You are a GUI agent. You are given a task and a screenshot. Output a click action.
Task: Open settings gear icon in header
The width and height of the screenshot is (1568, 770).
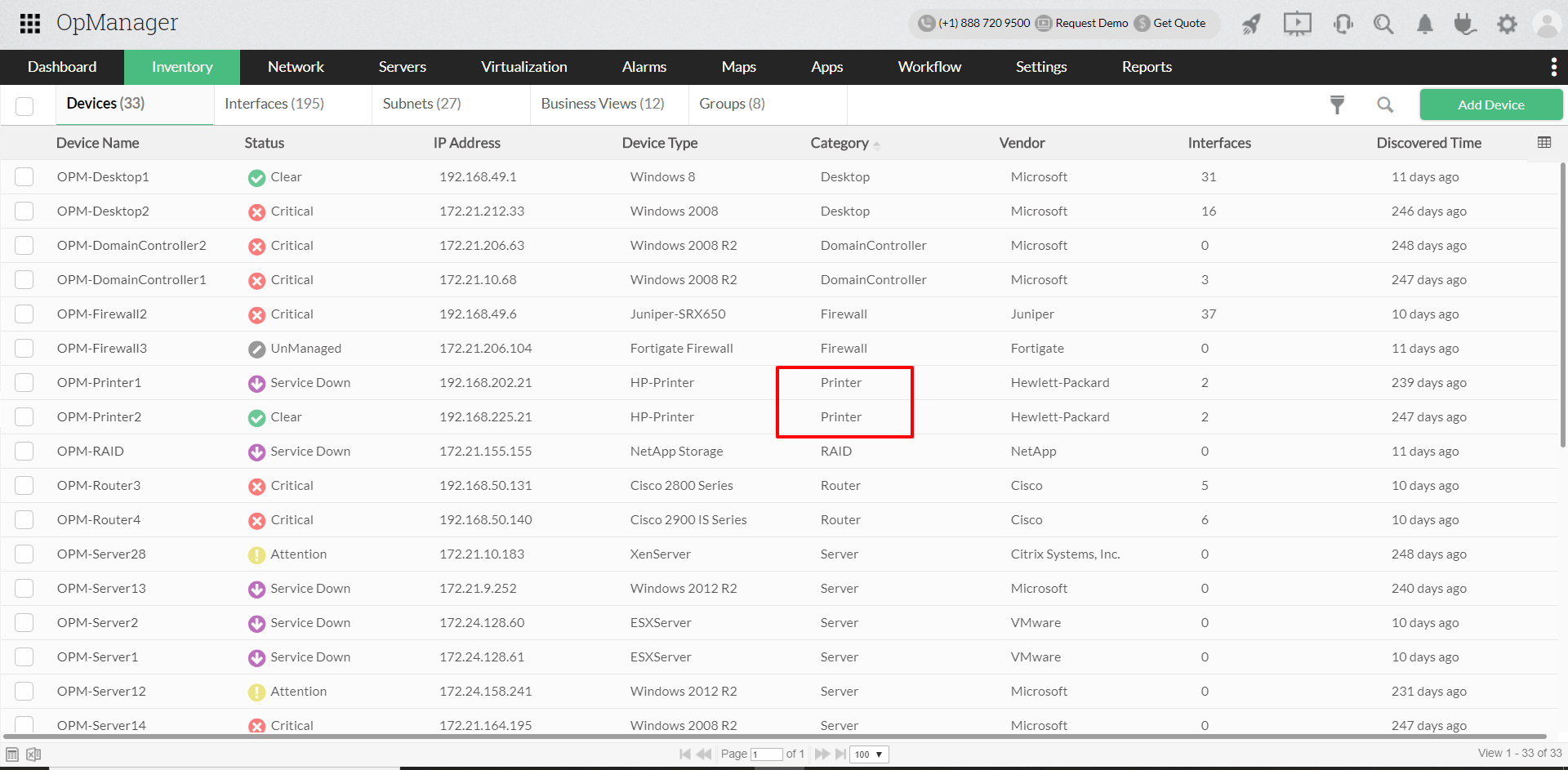pos(1507,24)
